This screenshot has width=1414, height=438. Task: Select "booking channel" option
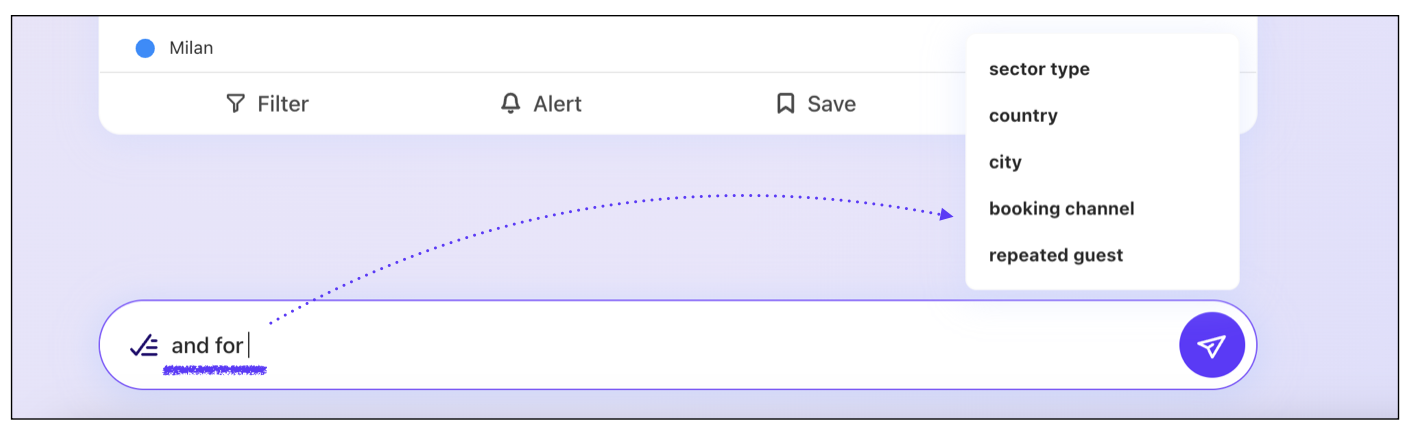coord(1061,209)
